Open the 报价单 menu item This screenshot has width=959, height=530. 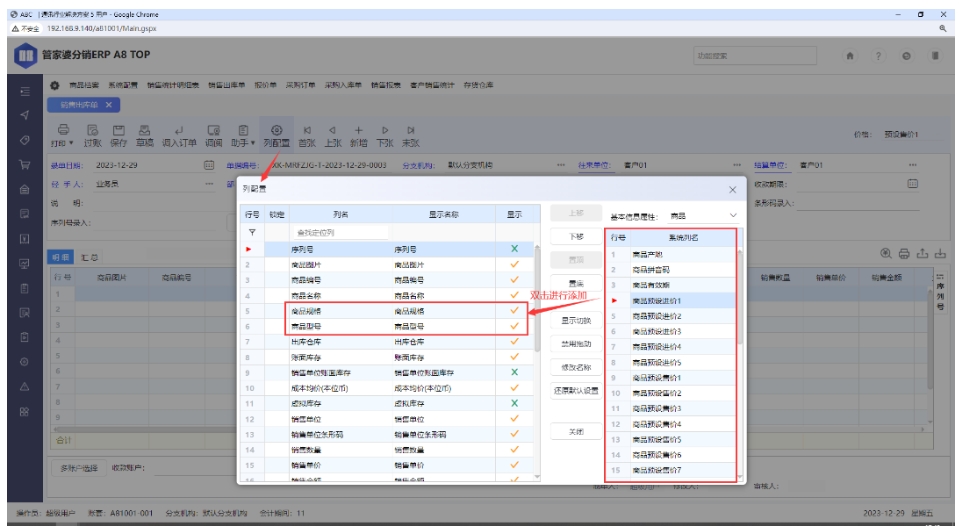click(265, 86)
